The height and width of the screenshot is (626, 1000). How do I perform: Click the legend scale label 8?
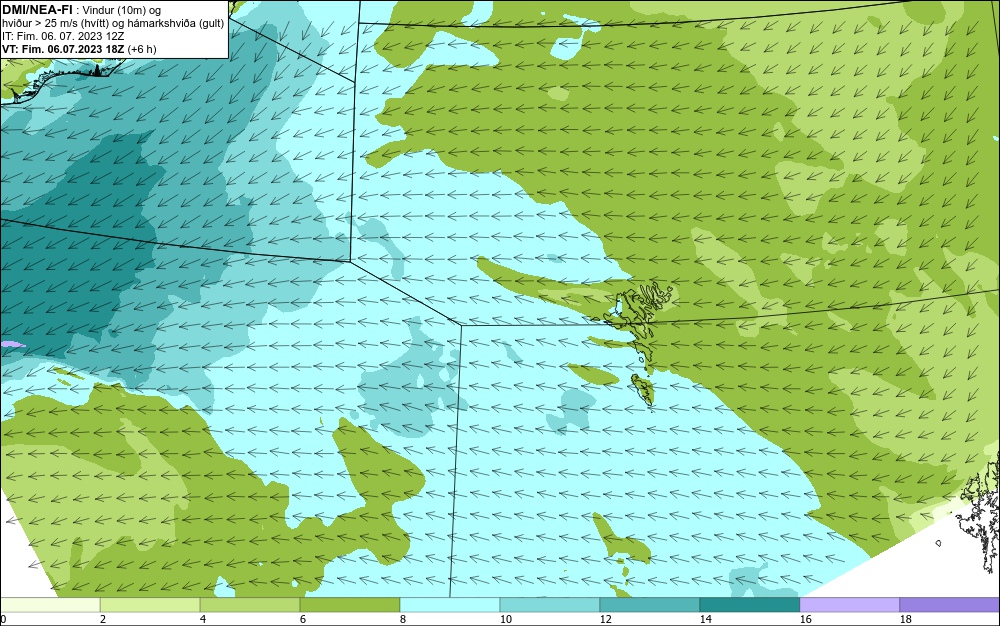pyautogui.click(x=402, y=619)
